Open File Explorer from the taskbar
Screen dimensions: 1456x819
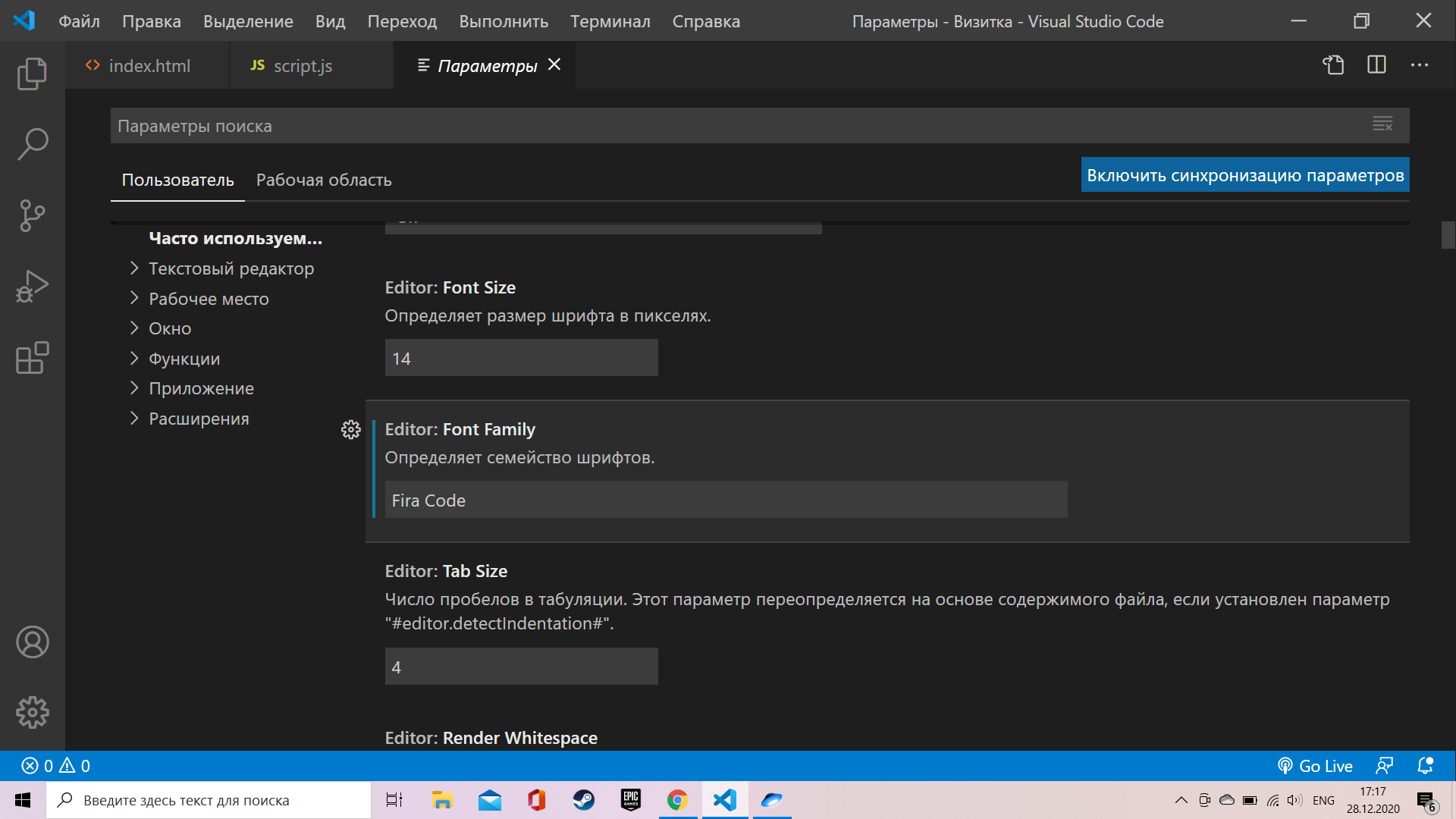coord(442,800)
